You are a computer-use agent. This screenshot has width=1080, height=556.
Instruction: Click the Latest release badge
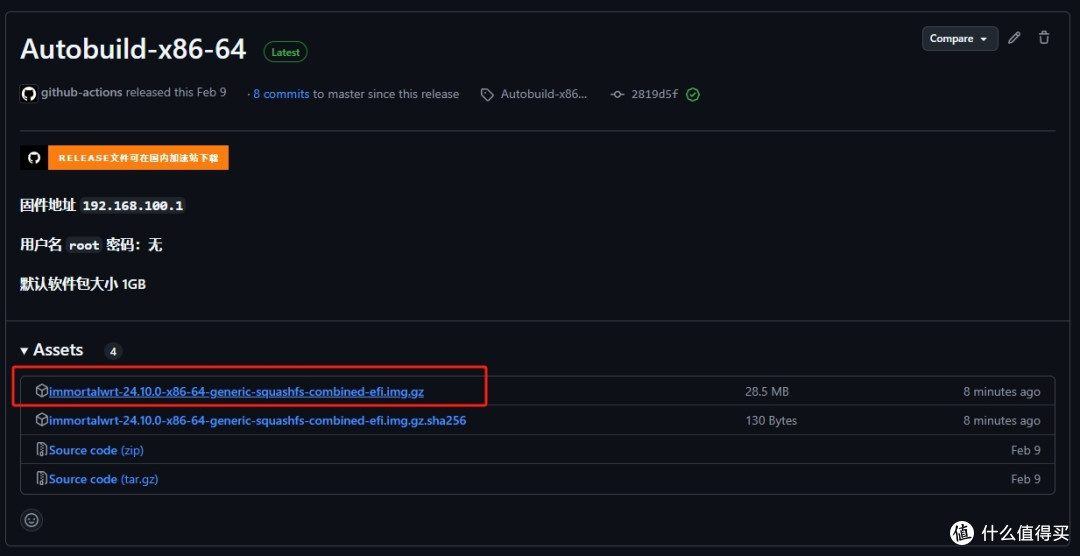(285, 52)
